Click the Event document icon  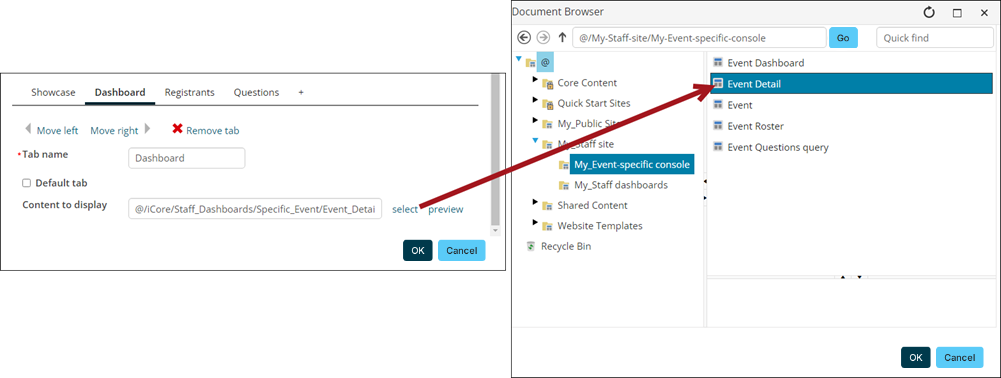pyautogui.click(x=718, y=105)
